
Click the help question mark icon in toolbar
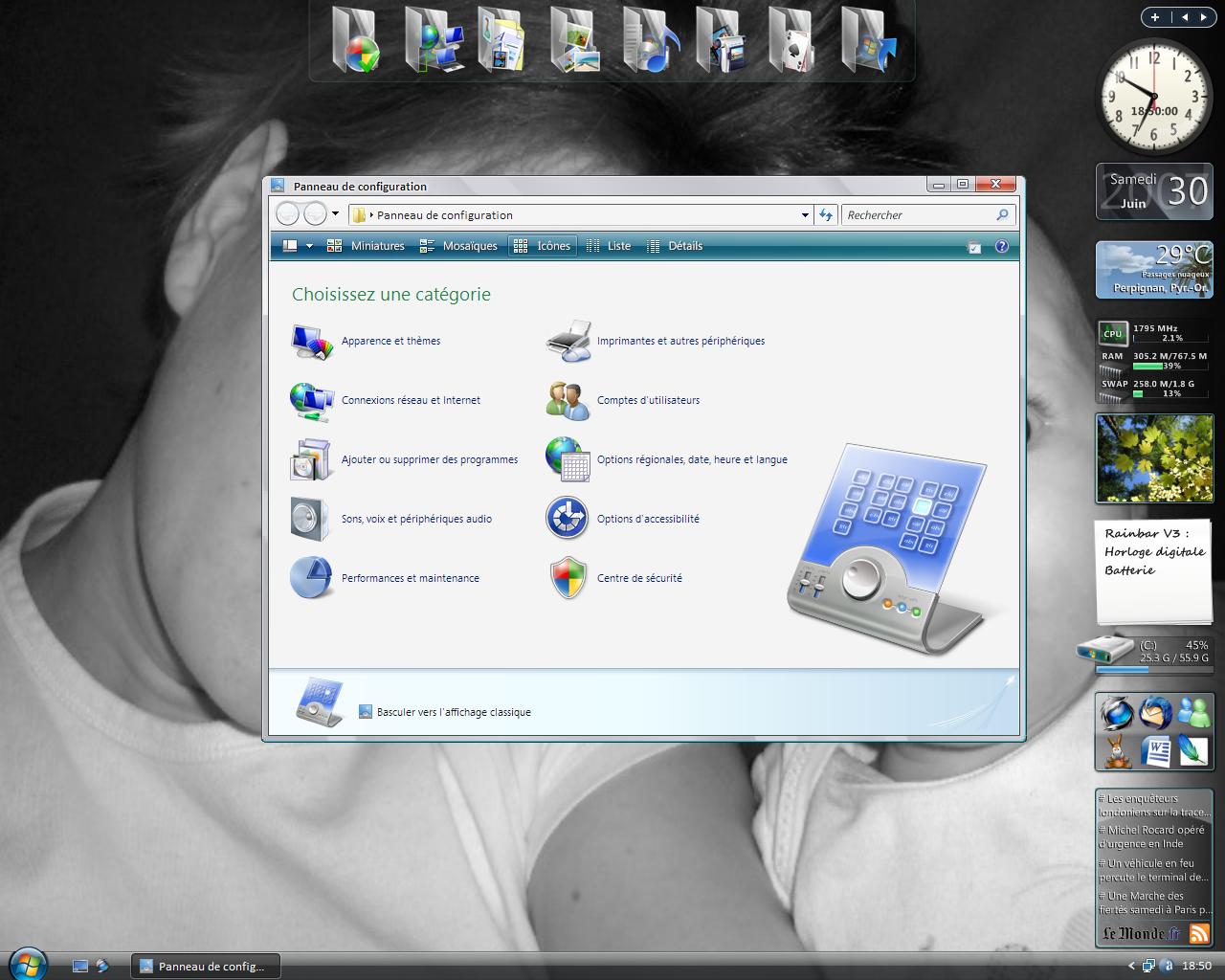[1002, 247]
